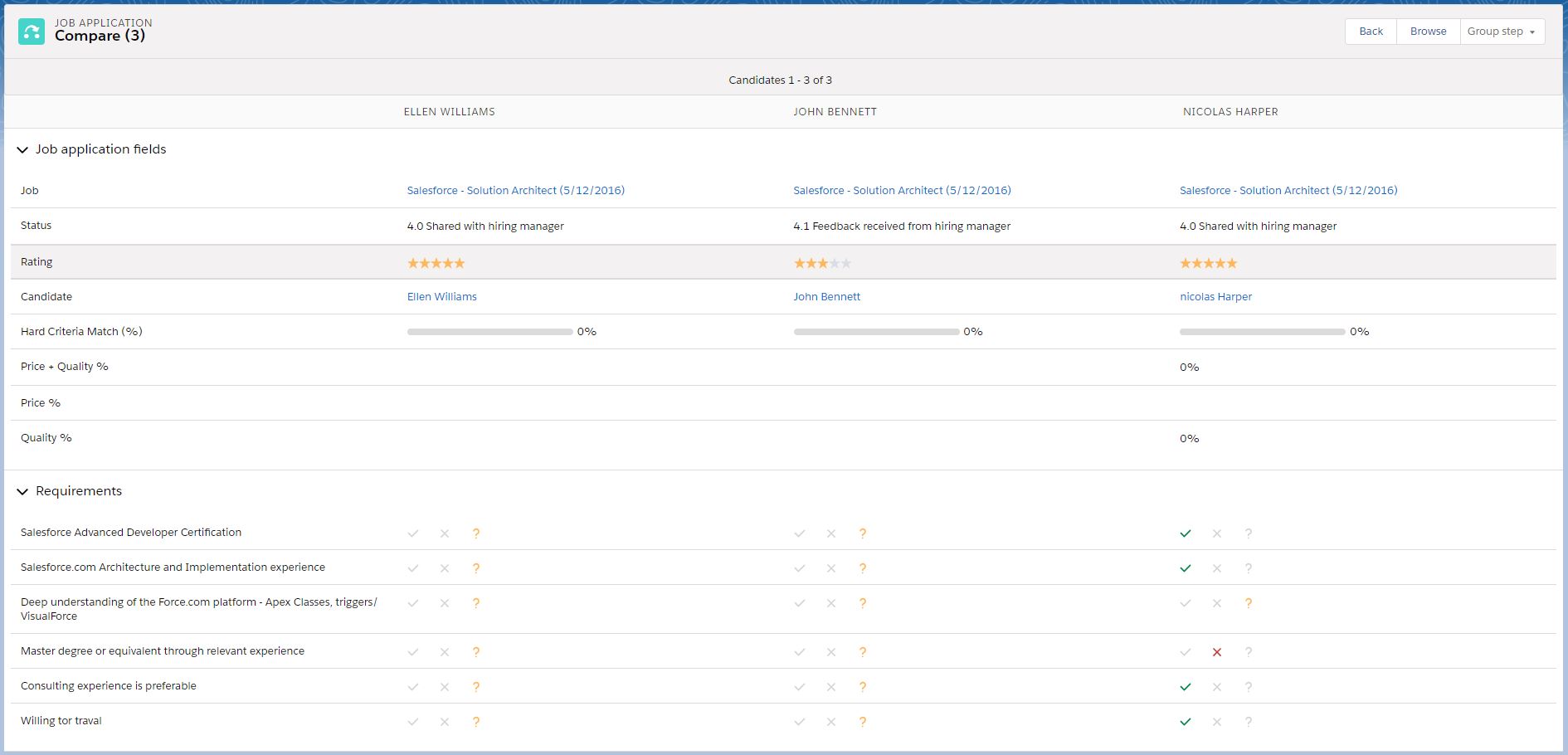Mark Master degree requirement met for Ellen Williams

point(413,652)
